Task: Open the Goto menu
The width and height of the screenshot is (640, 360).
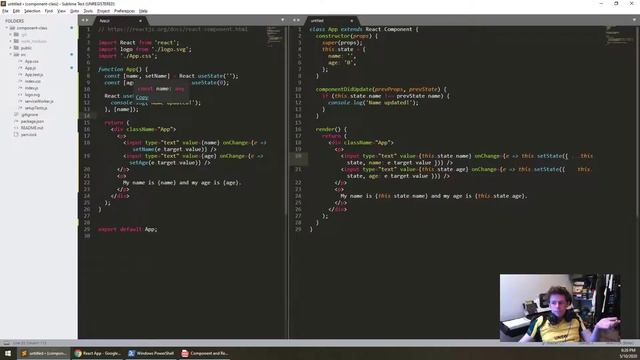Action: [75, 11]
